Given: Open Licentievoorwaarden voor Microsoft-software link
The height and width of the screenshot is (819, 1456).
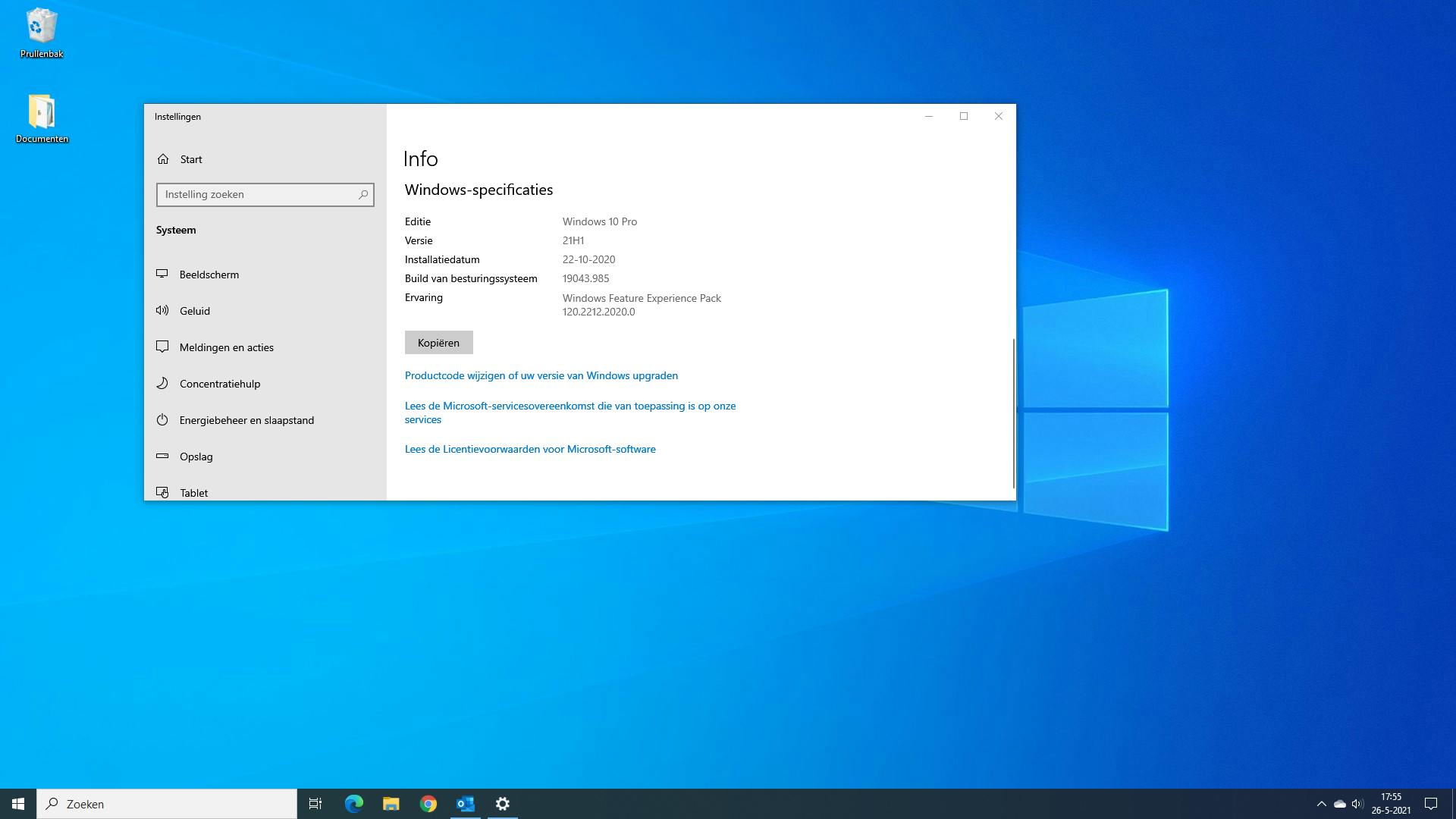Looking at the screenshot, I should coord(529,449).
